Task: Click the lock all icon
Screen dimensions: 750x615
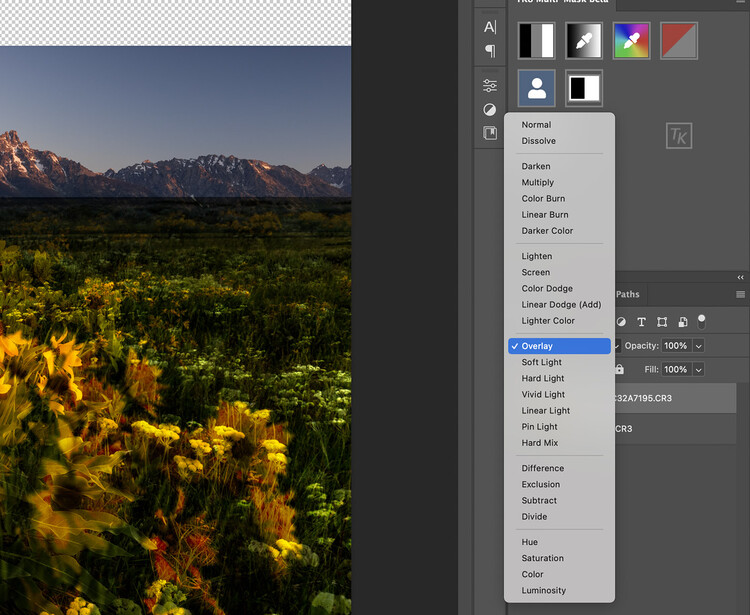Action: (619, 369)
